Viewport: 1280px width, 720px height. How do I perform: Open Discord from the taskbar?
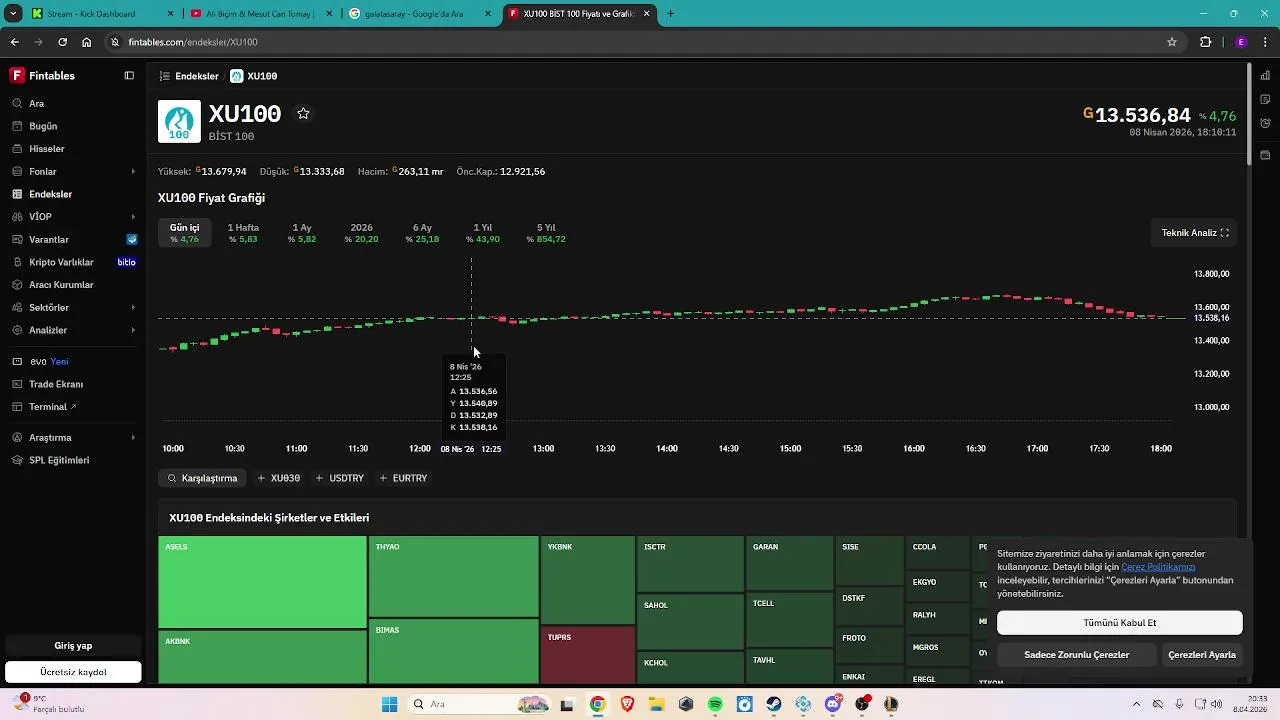(x=833, y=704)
